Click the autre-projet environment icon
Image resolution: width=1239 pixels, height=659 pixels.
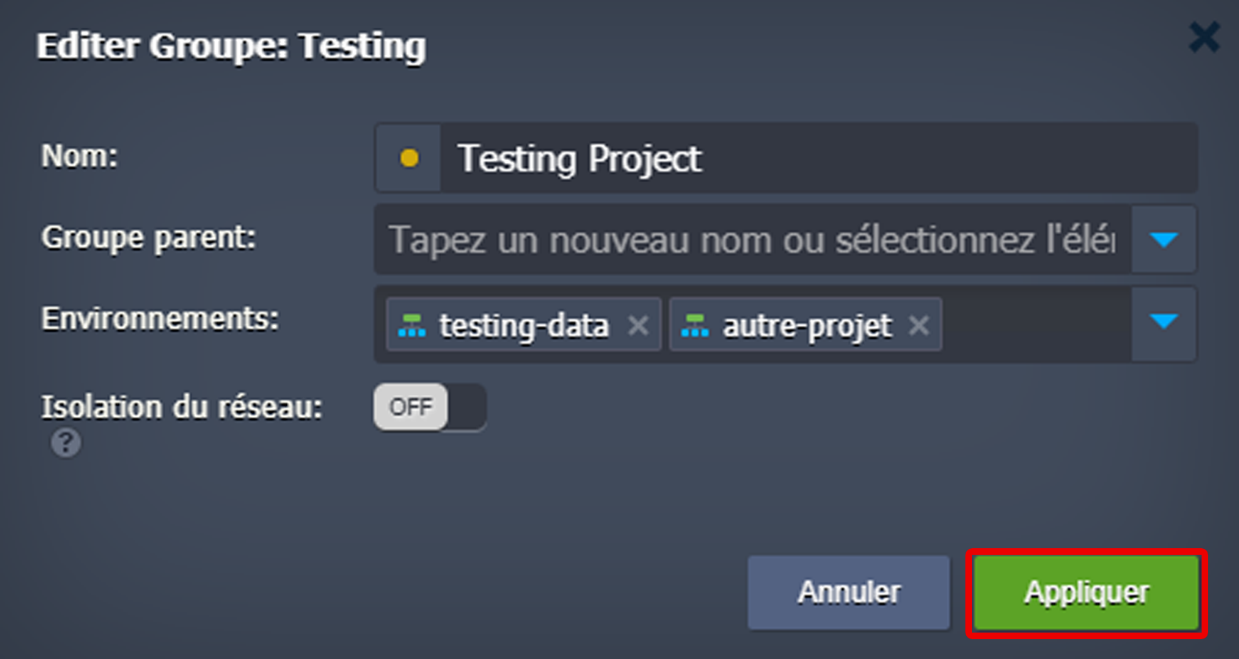pyautogui.click(x=694, y=325)
